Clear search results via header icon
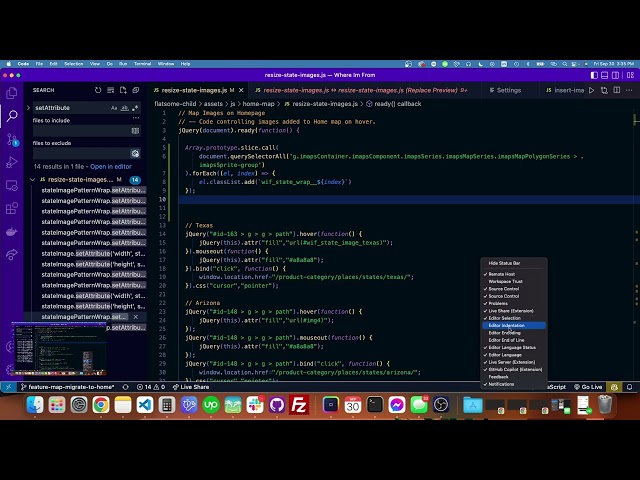Viewport: 640px width, 480px height. (111, 90)
